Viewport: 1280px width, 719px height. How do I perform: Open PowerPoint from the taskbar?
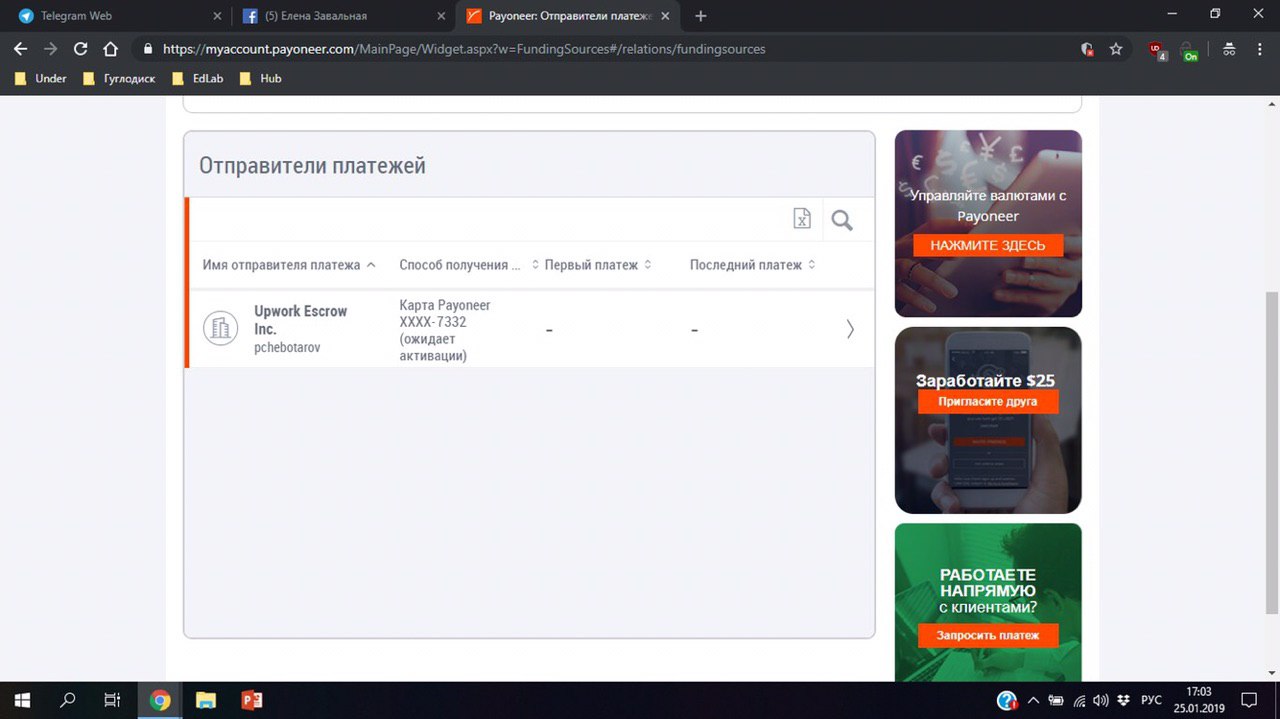(251, 700)
